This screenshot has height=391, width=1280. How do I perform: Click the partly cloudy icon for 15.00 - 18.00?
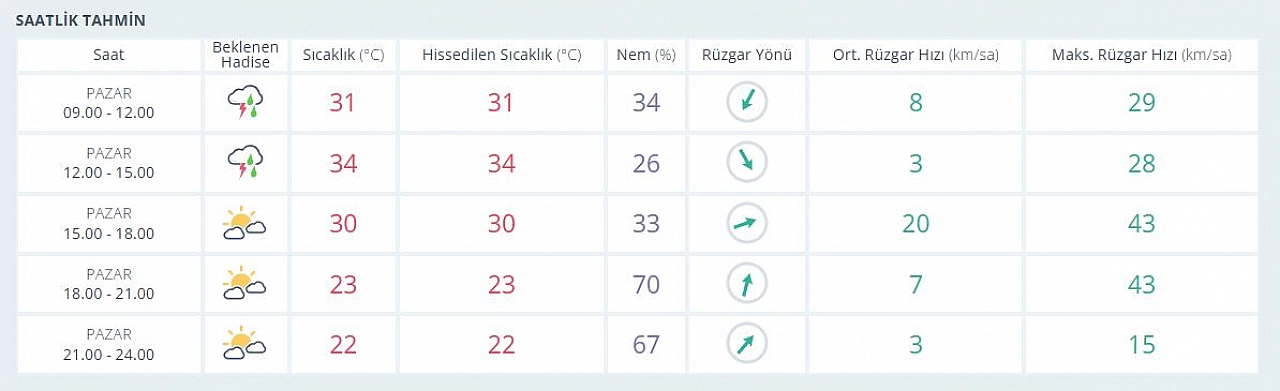click(244, 223)
